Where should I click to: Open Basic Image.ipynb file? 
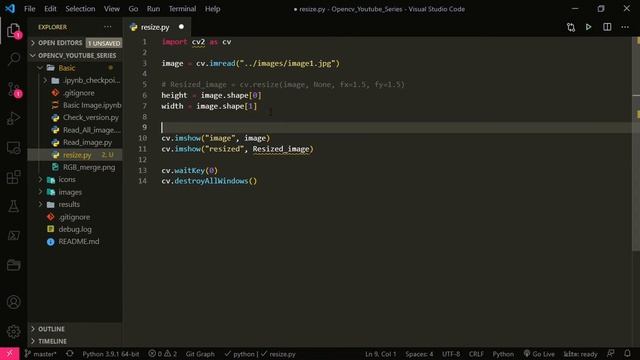tap(75, 105)
